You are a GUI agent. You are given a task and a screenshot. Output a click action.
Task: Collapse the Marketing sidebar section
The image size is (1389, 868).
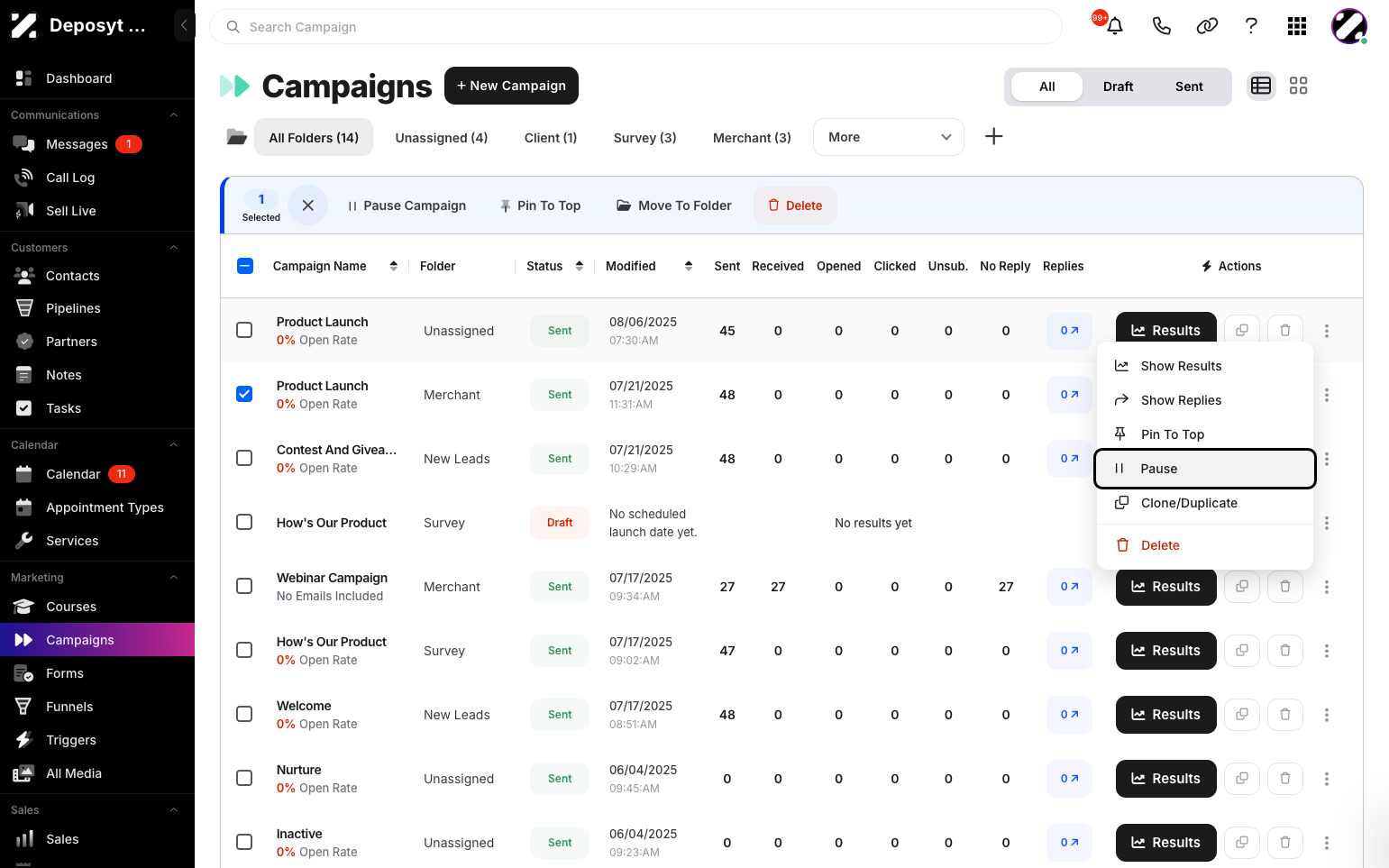(174, 578)
